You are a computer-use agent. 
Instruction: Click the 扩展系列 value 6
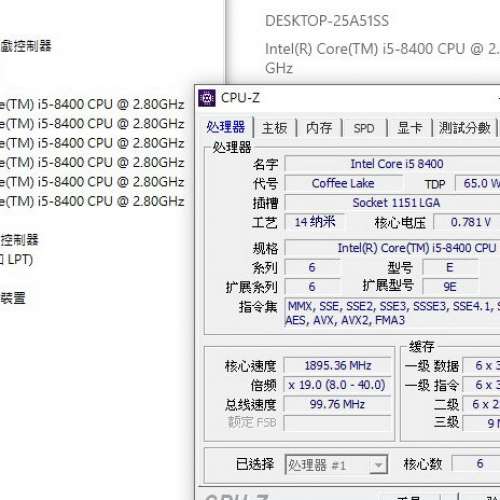(x=312, y=287)
